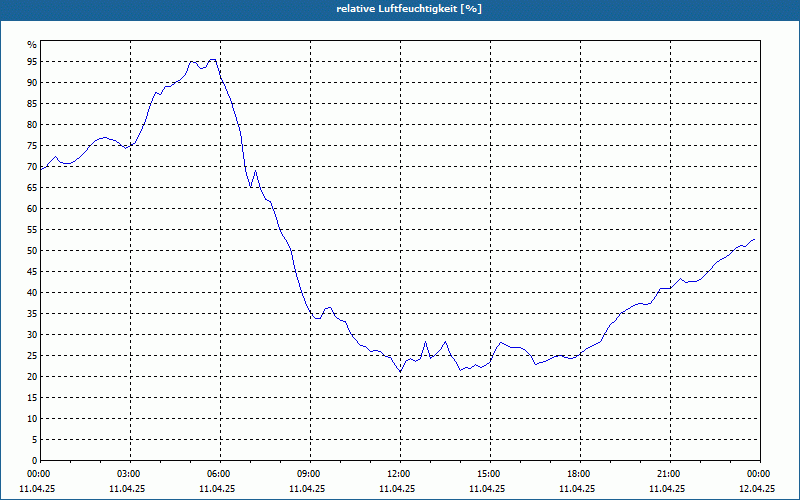Click the 15 y-axis label
Image resolution: width=800 pixels, height=500 pixels.
pos(32,398)
